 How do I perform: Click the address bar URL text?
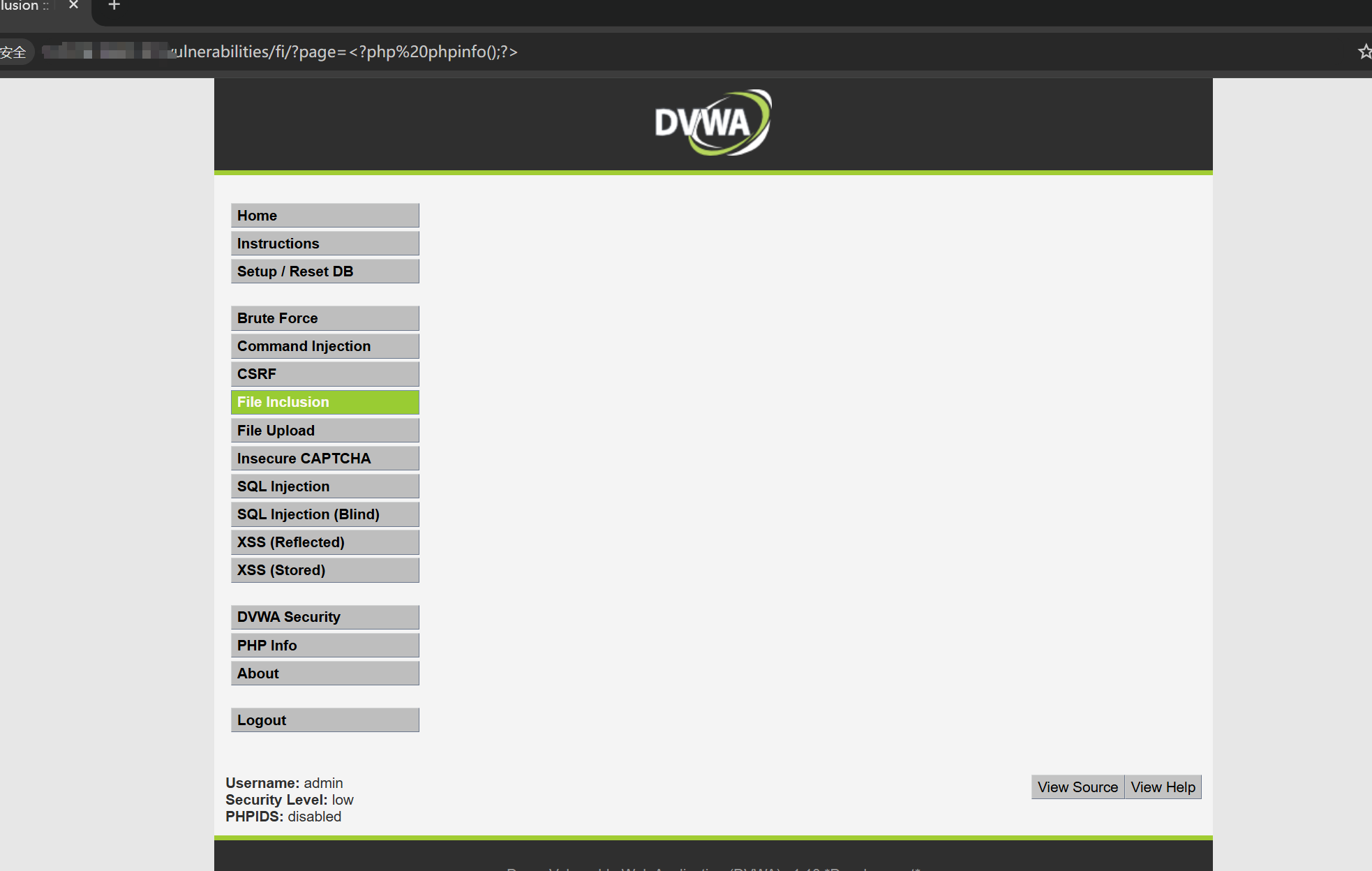(x=345, y=52)
